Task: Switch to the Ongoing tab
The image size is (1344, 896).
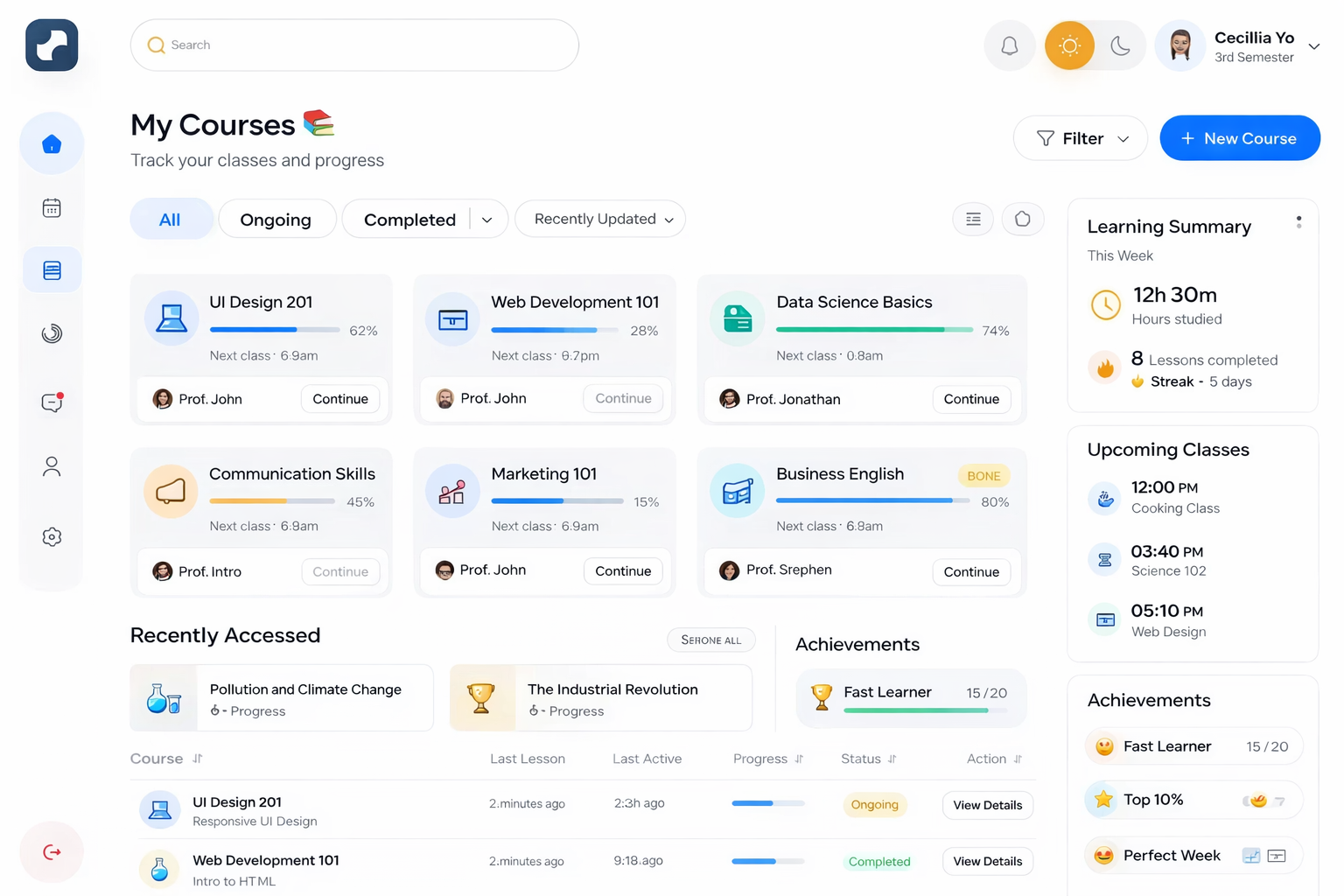Action: pyautogui.click(x=276, y=219)
